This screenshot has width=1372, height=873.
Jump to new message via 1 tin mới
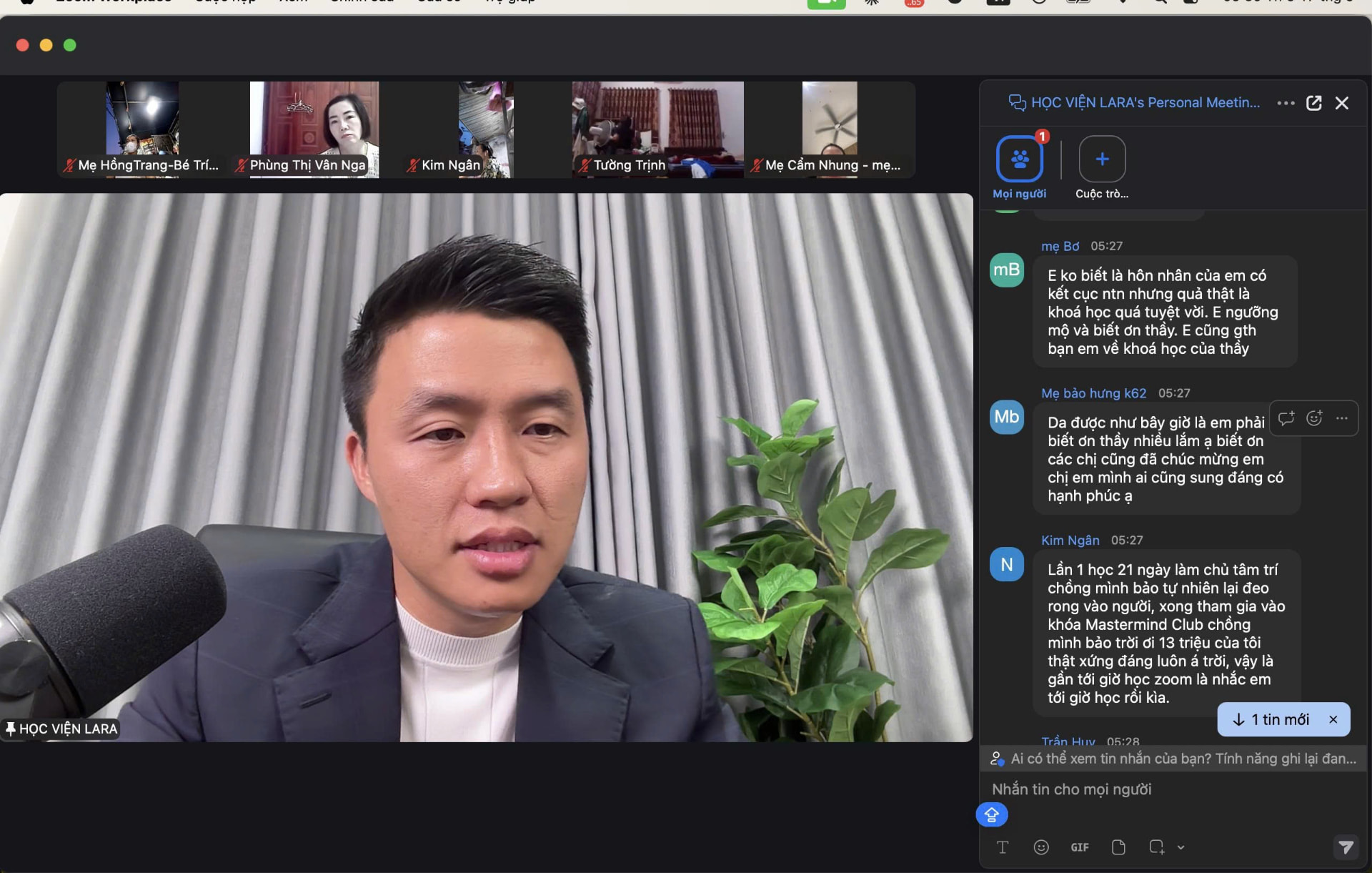click(1272, 719)
